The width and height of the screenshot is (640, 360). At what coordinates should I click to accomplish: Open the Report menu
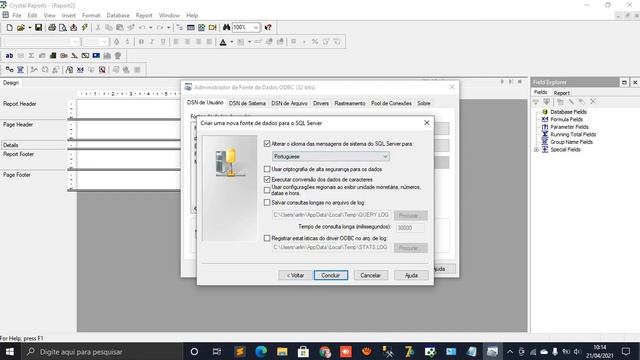point(144,16)
